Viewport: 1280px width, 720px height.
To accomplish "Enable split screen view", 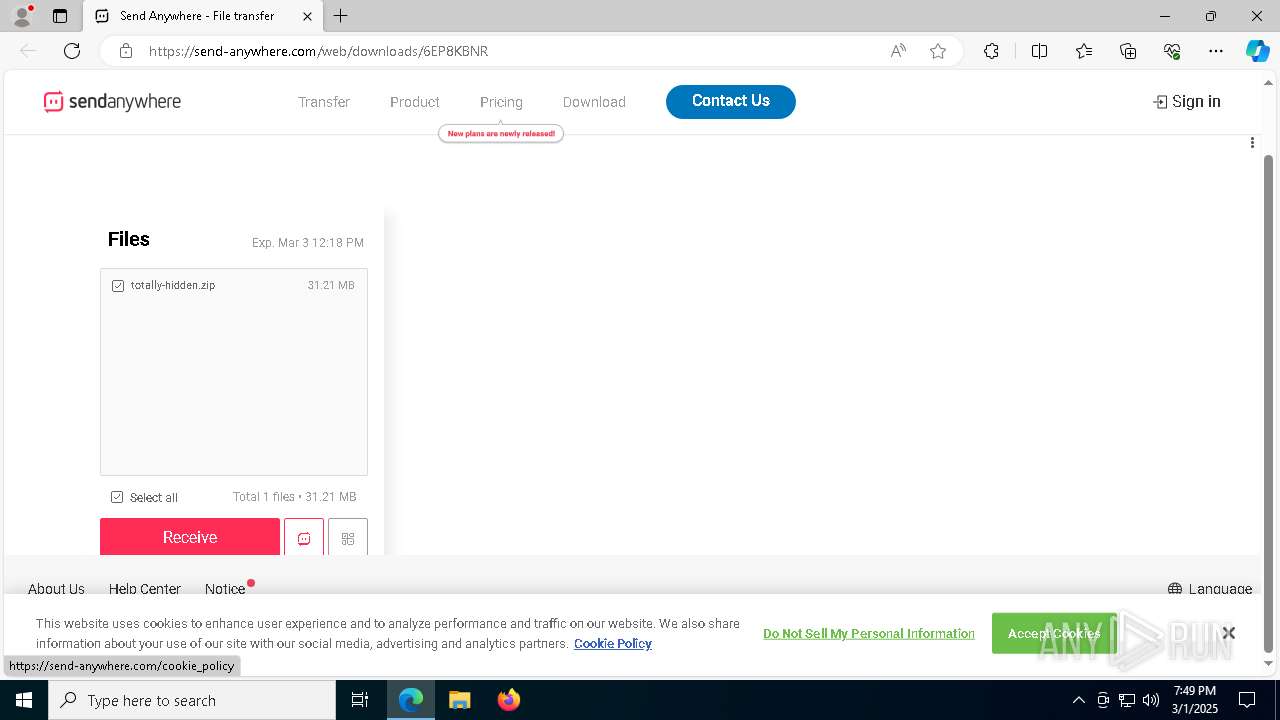I will 1039,51.
